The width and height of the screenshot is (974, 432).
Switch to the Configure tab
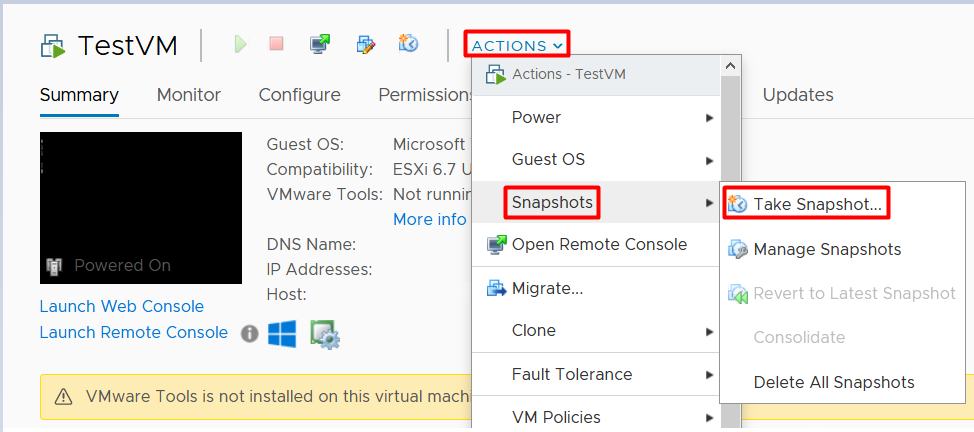point(299,95)
